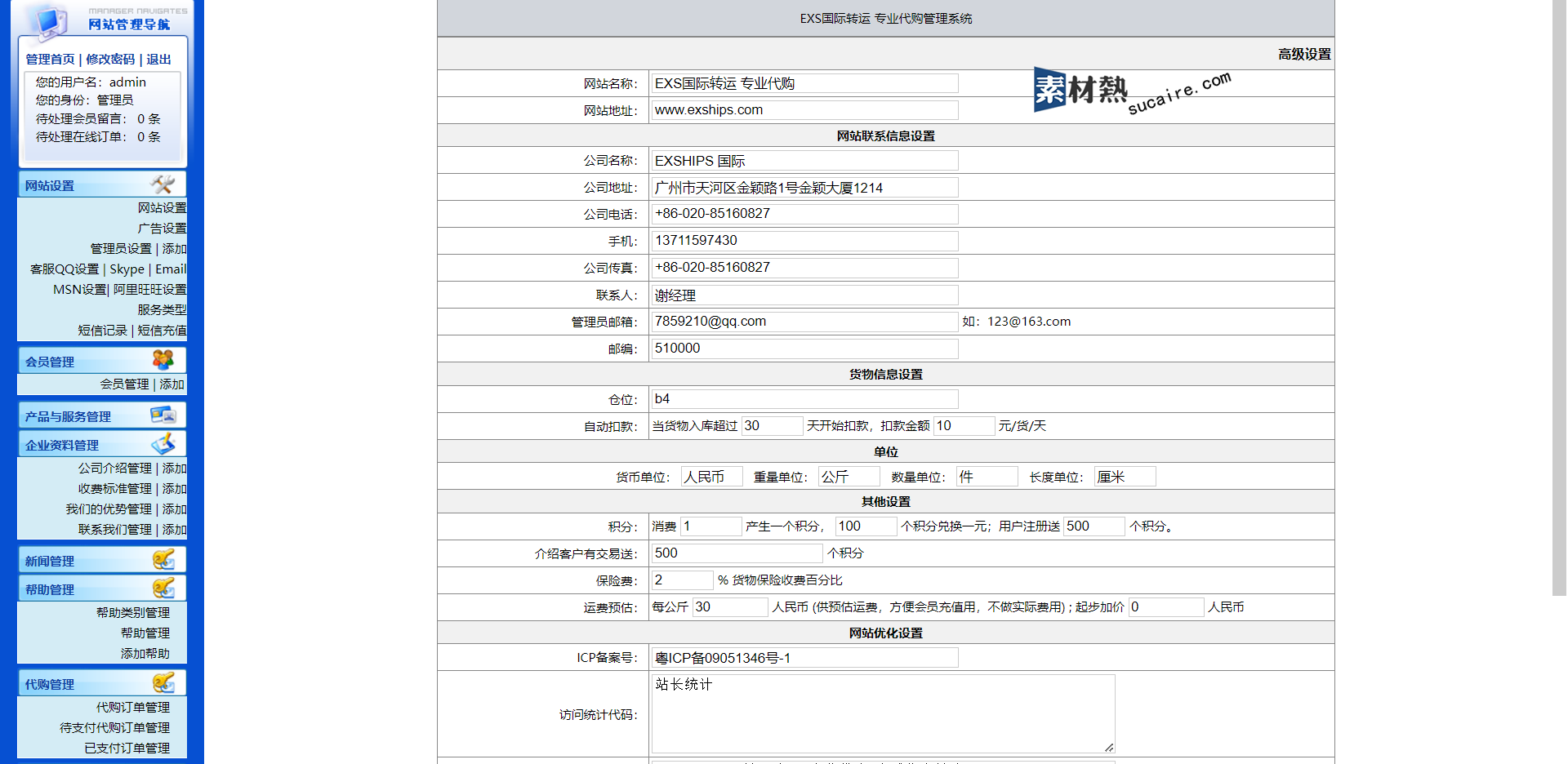Open 收费标准管理 link
This screenshot has height=764, width=1568.
point(114,488)
